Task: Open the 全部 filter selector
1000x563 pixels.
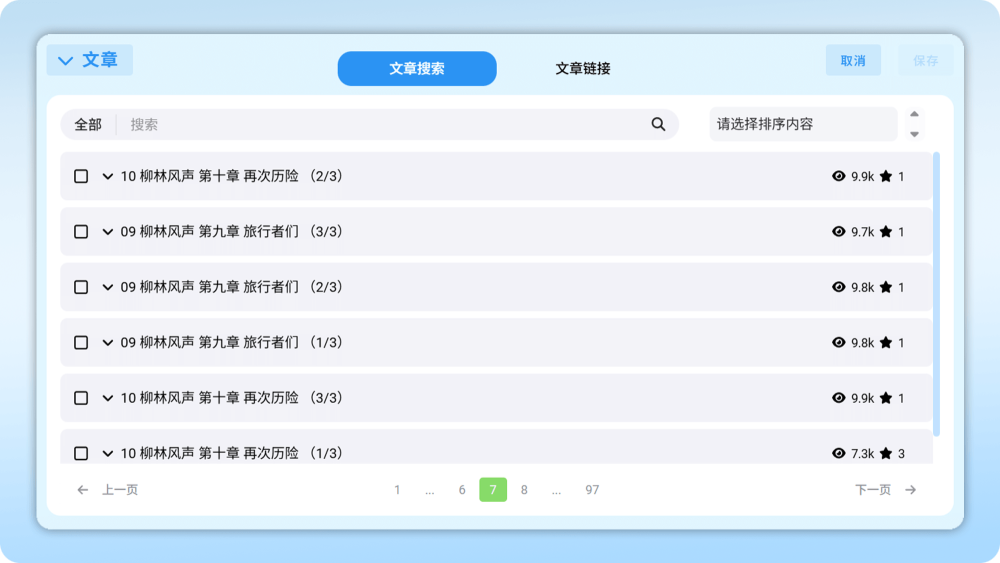Action: [x=88, y=124]
